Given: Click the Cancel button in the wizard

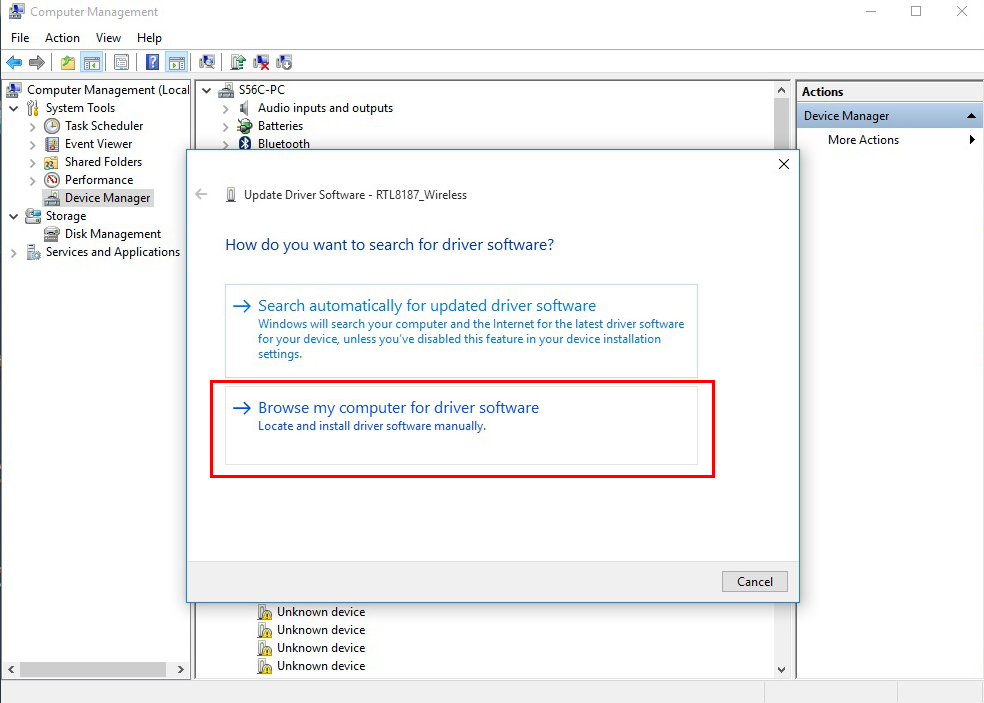Looking at the screenshot, I should point(754,581).
